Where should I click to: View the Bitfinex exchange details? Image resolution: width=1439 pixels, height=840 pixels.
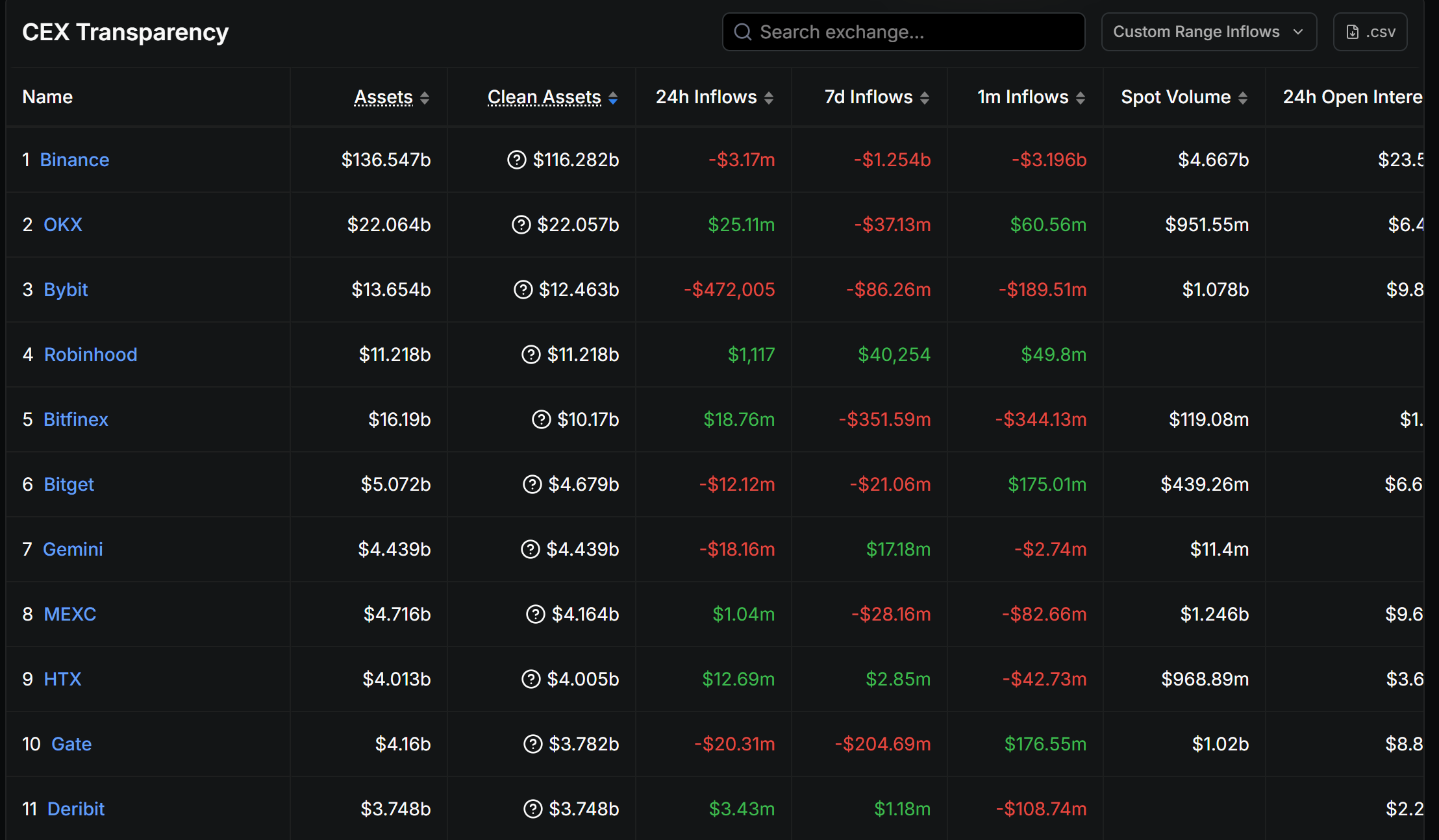[75, 419]
